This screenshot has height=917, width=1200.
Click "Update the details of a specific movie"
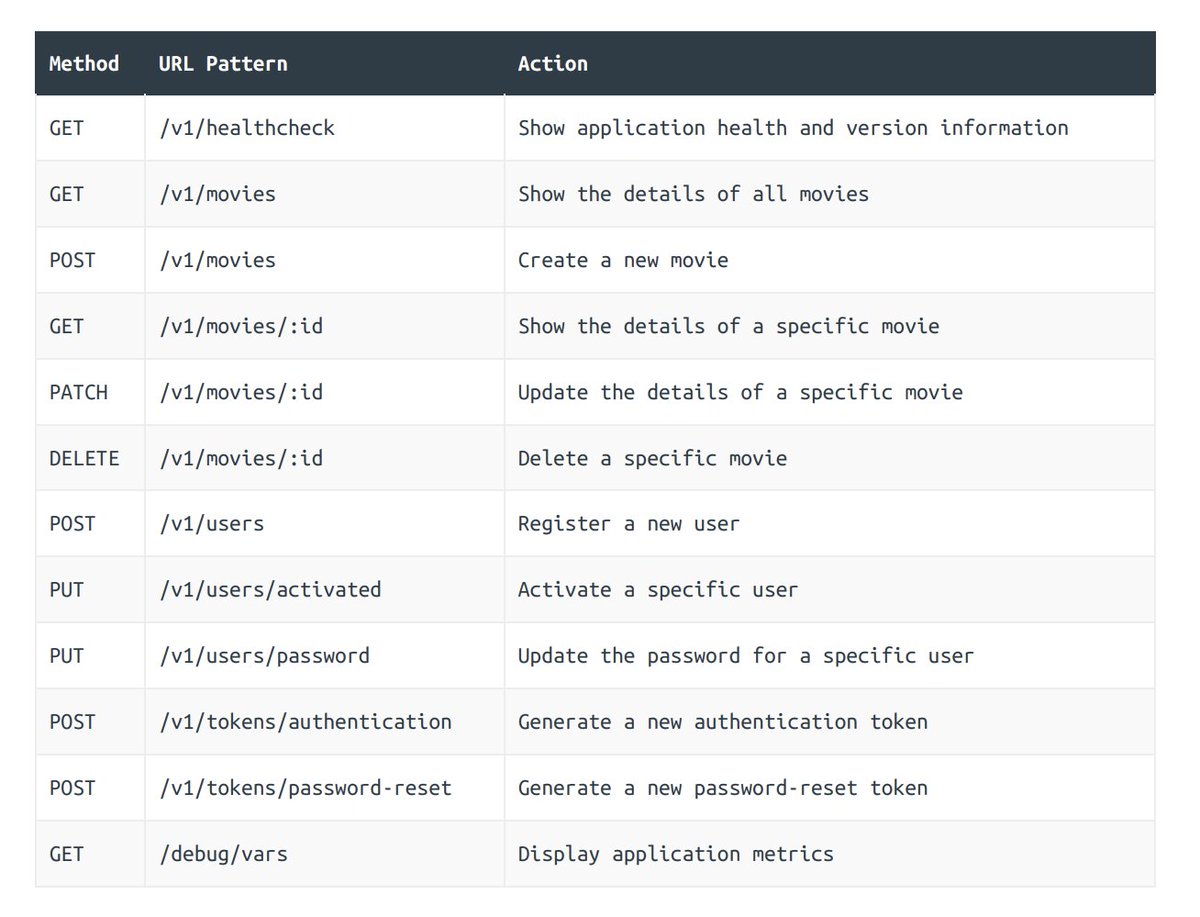point(740,392)
